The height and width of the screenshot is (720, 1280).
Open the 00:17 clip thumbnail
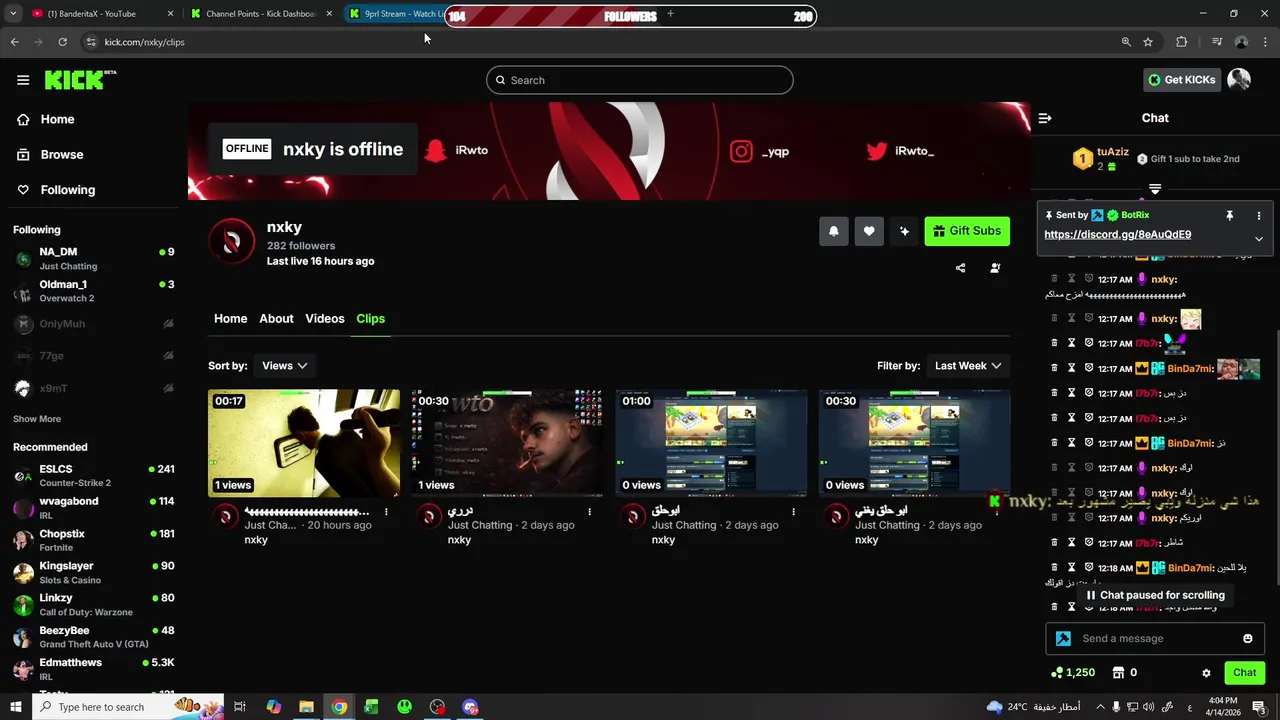point(304,443)
